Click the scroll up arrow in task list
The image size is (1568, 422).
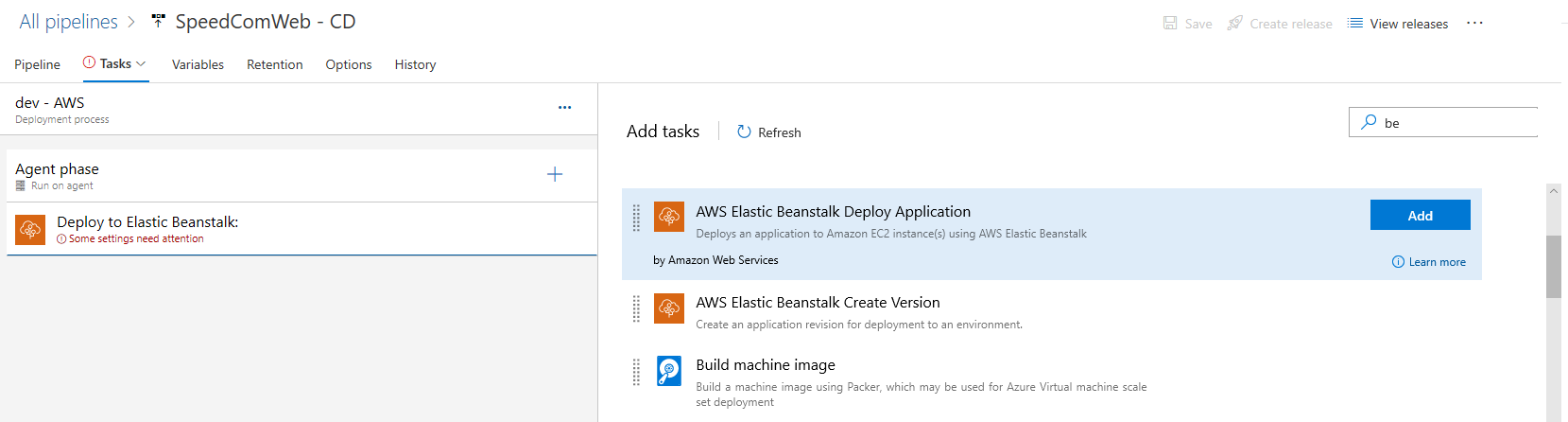pyautogui.click(x=1554, y=191)
